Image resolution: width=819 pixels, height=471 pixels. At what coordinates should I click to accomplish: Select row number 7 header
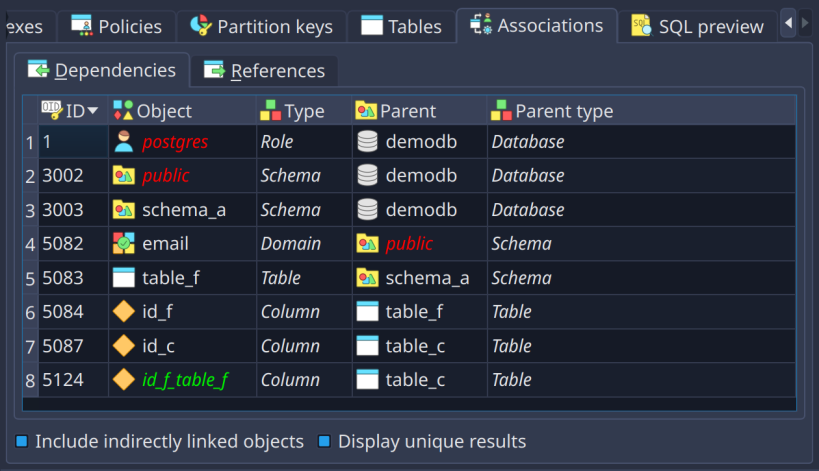tap(30, 346)
